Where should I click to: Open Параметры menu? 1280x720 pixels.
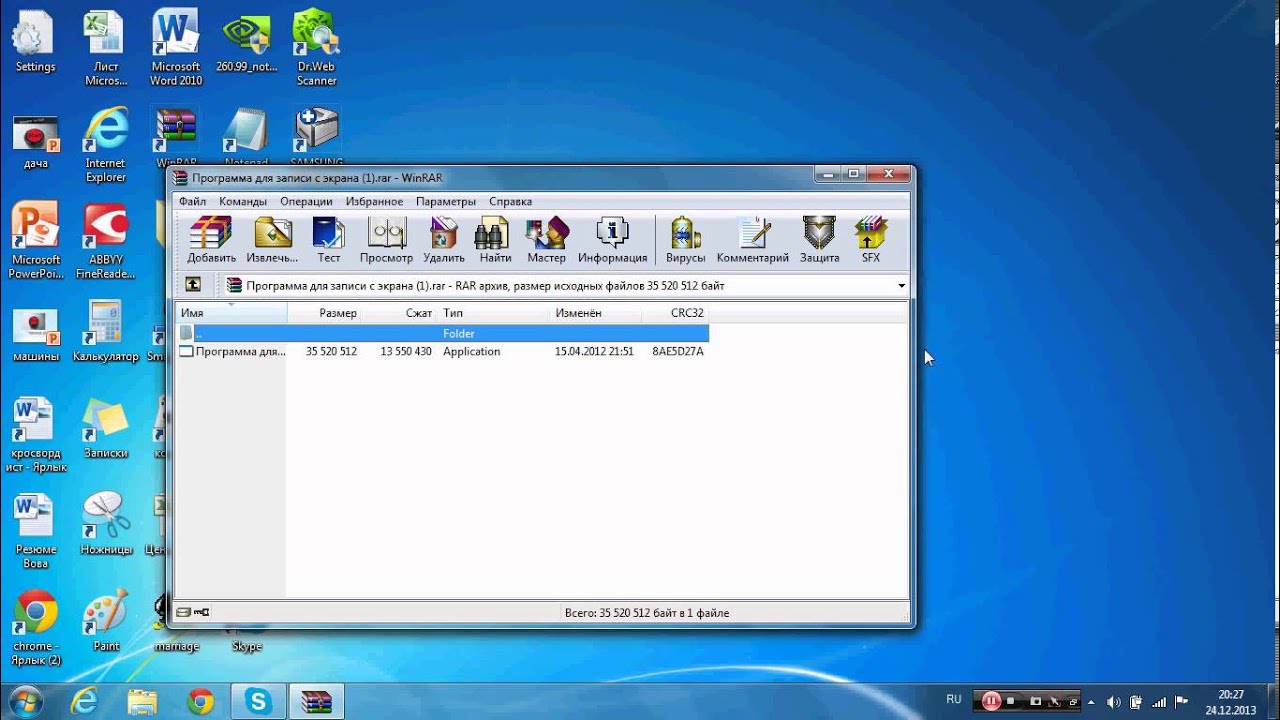point(446,201)
